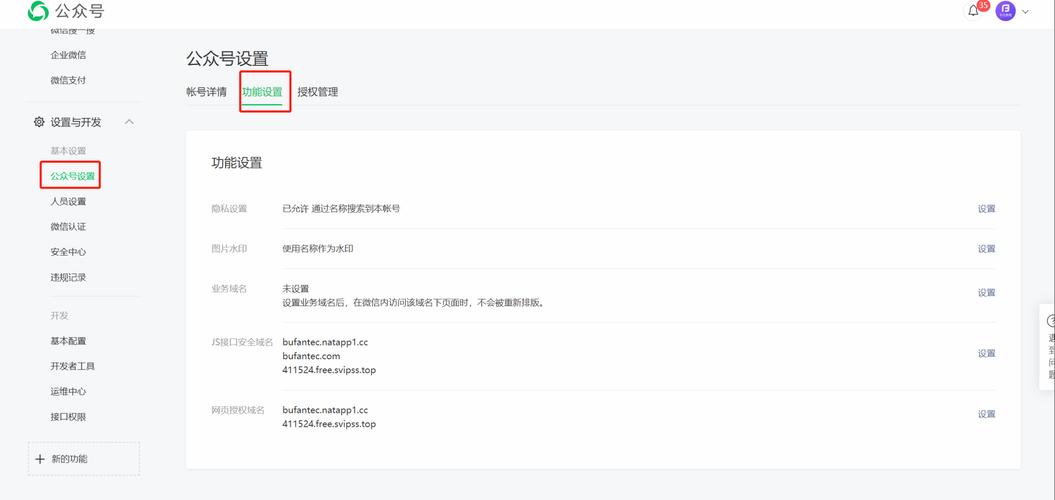Switch to the 帐号详情 tab

207,92
